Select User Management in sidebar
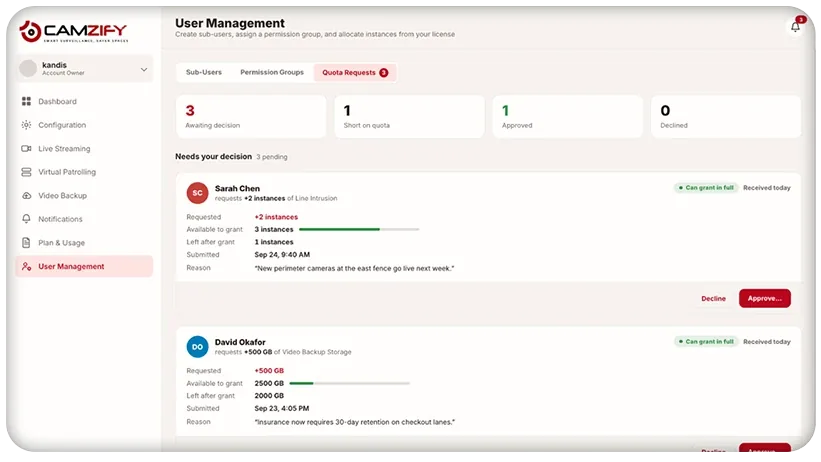This screenshot has width=821, height=462. (84, 266)
